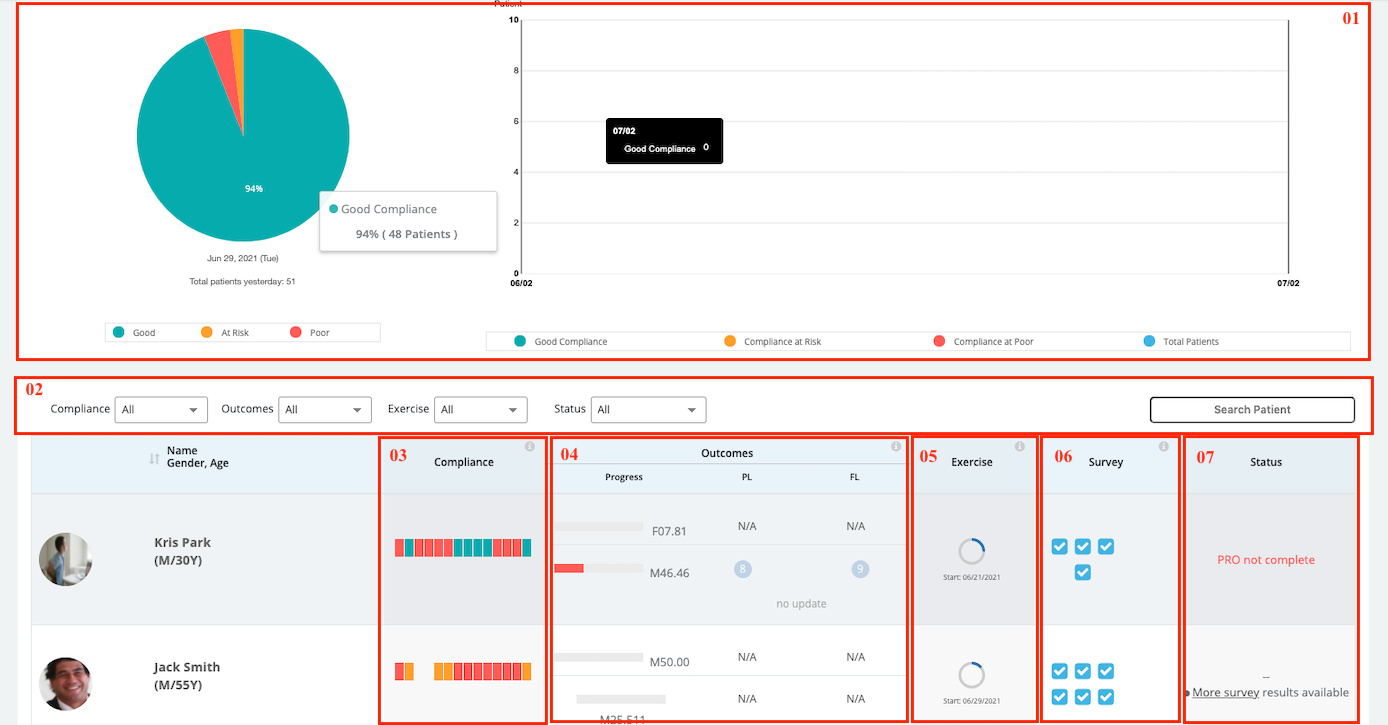
Task: Toggle Kris Park's top-left survey checkbox
Action: [1060, 546]
